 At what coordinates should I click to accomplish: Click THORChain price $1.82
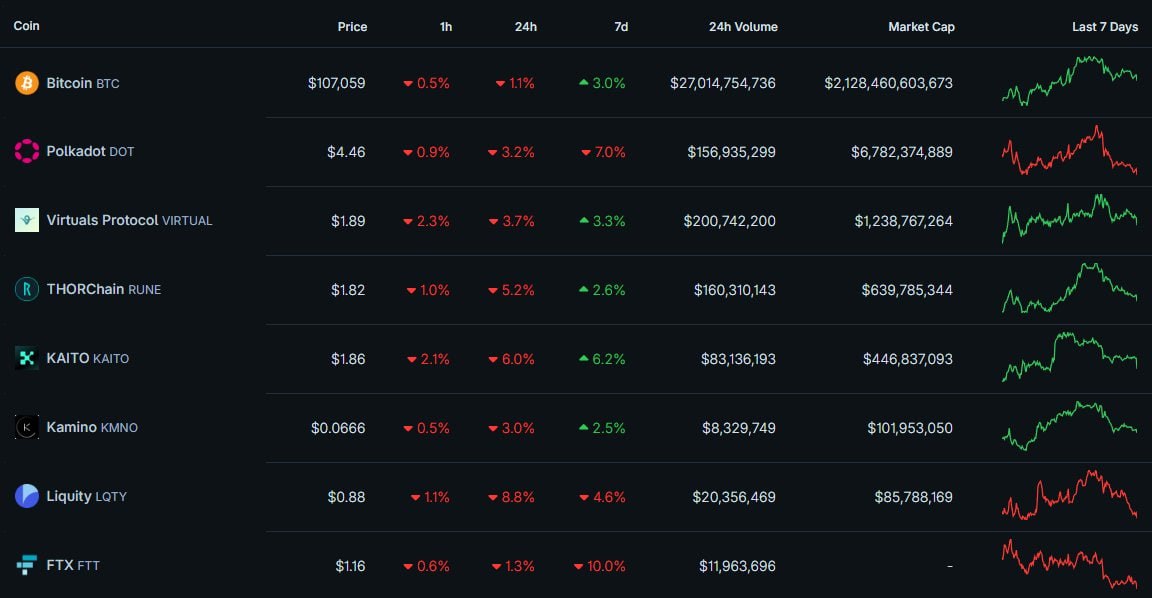tap(348, 290)
